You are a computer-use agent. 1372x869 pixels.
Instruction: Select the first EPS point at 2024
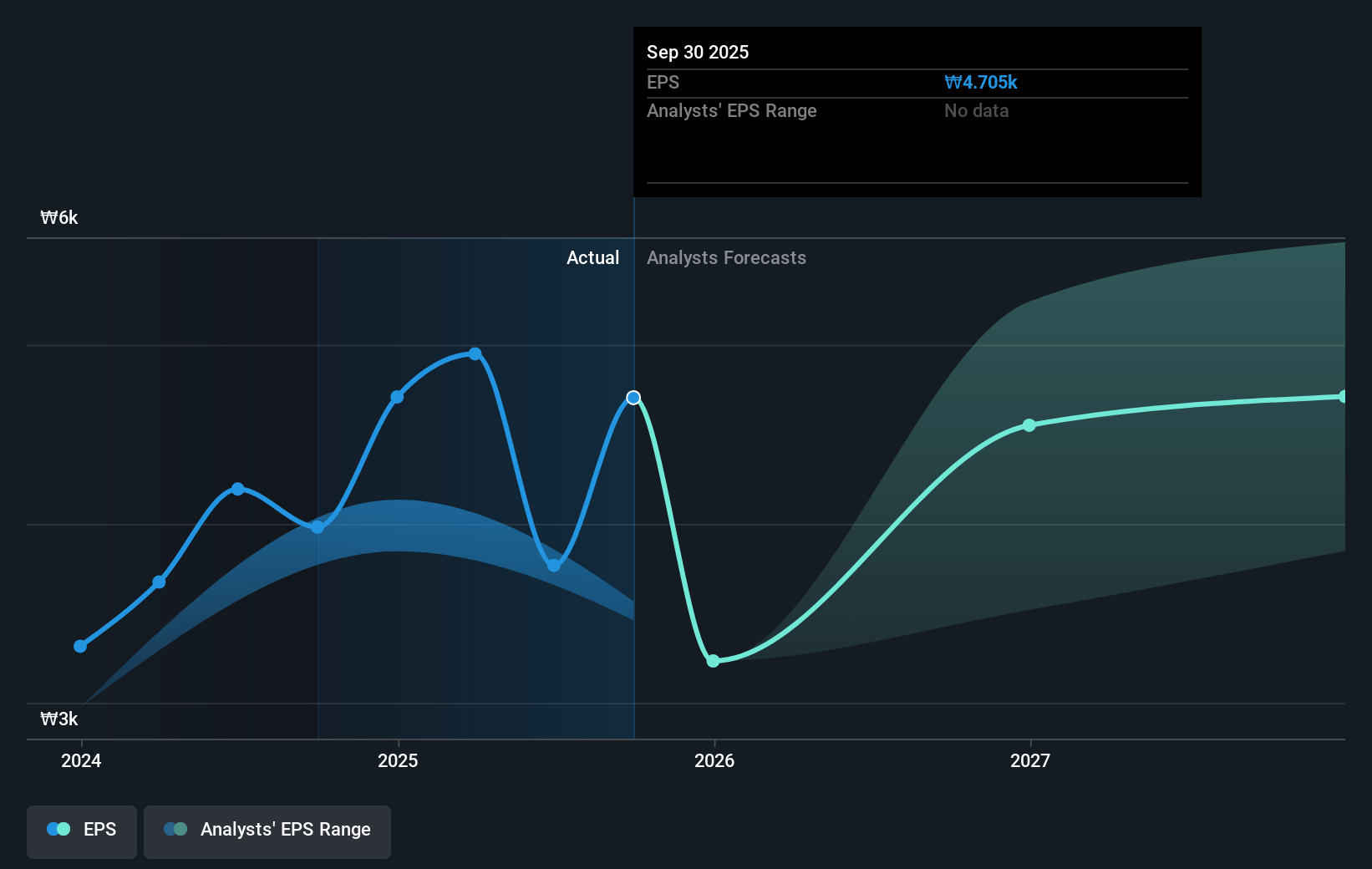80,645
